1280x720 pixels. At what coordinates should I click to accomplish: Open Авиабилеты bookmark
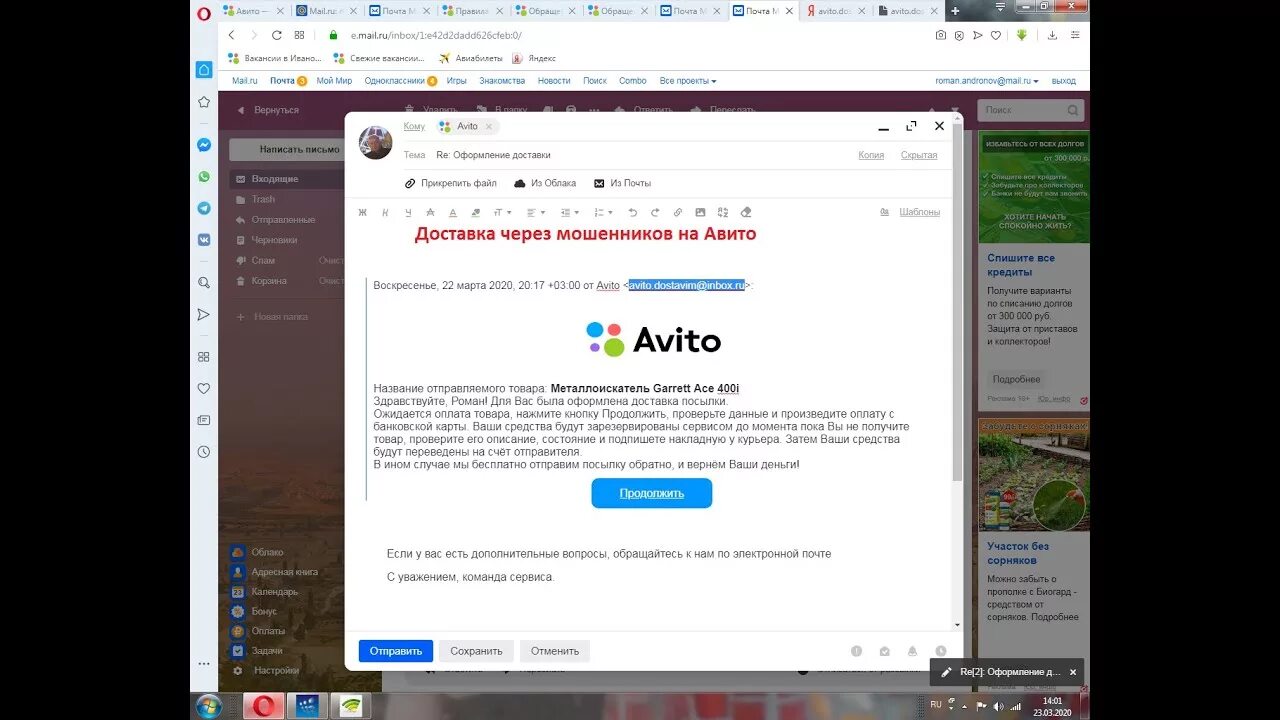[x=470, y=58]
